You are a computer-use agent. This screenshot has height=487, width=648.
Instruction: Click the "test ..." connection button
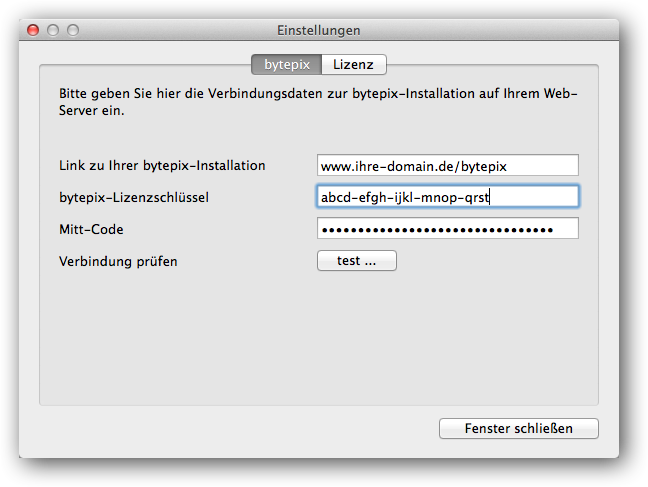tap(357, 260)
